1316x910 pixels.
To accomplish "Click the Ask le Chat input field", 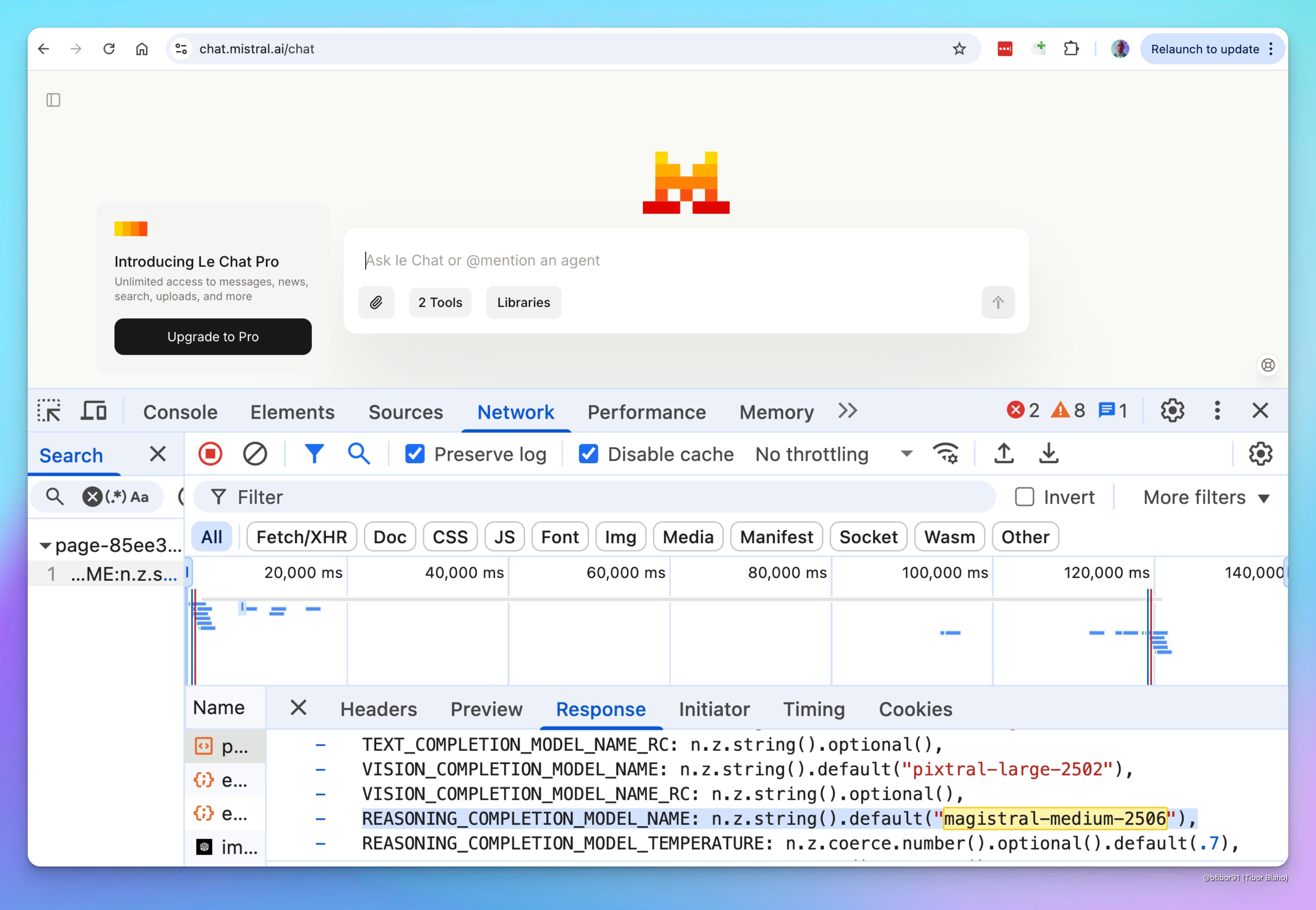I will click(686, 261).
